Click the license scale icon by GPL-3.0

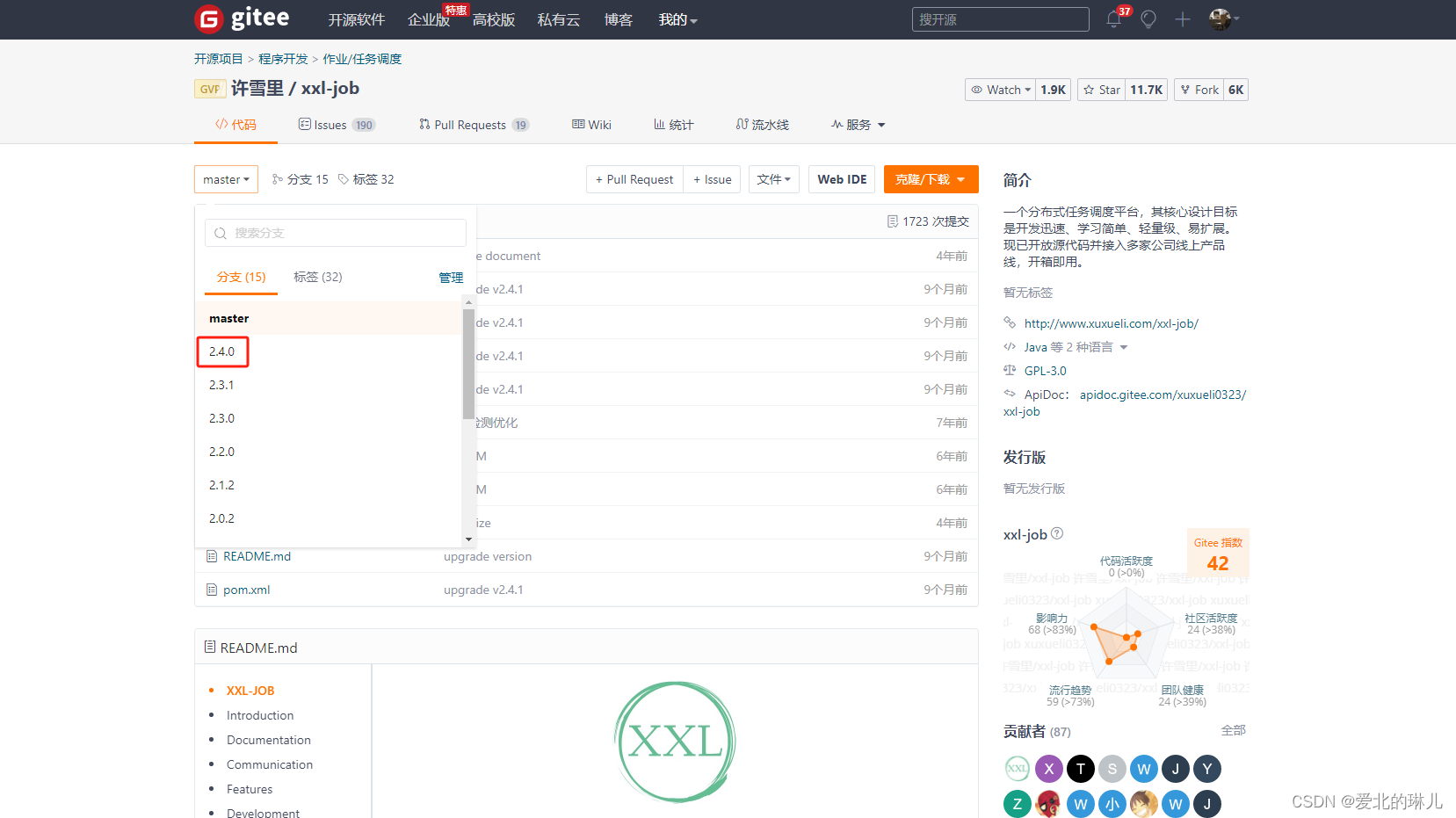pos(1010,370)
